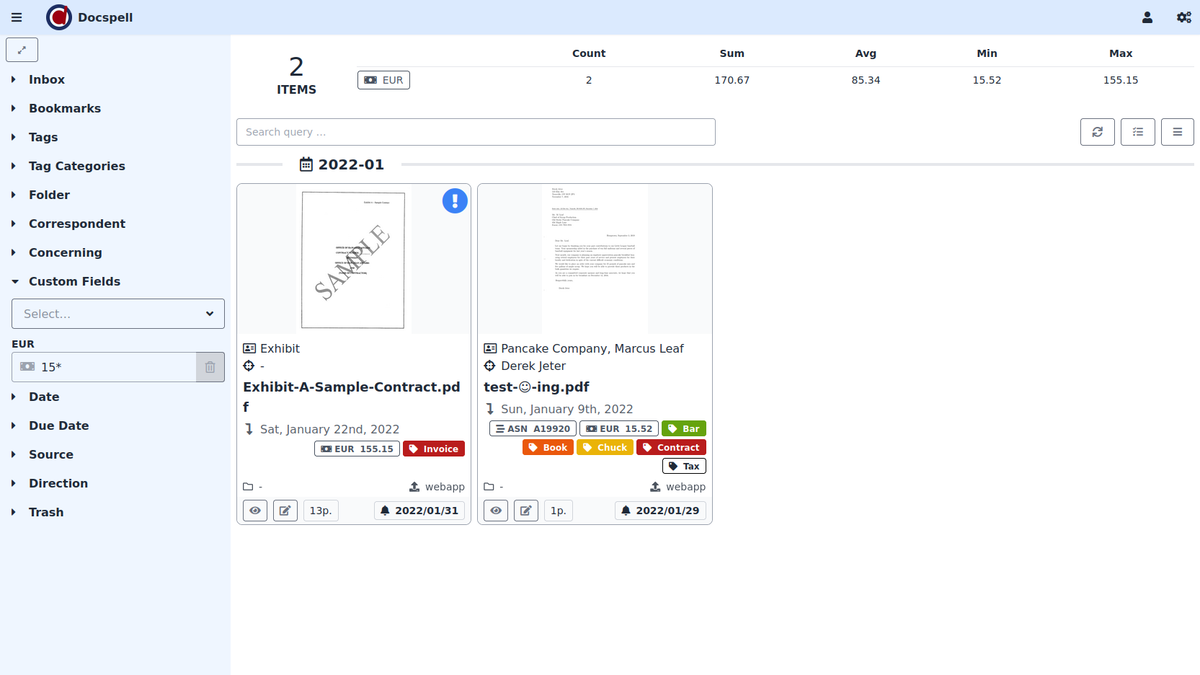This screenshot has height=675, width=1200.
Task: Click the green Bar tag label
Action: pyautogui.click(x=684, y=429)
